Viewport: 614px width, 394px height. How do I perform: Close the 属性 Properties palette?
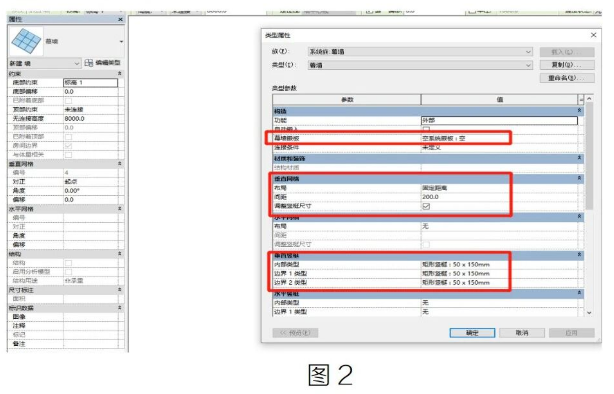point(120,19)
